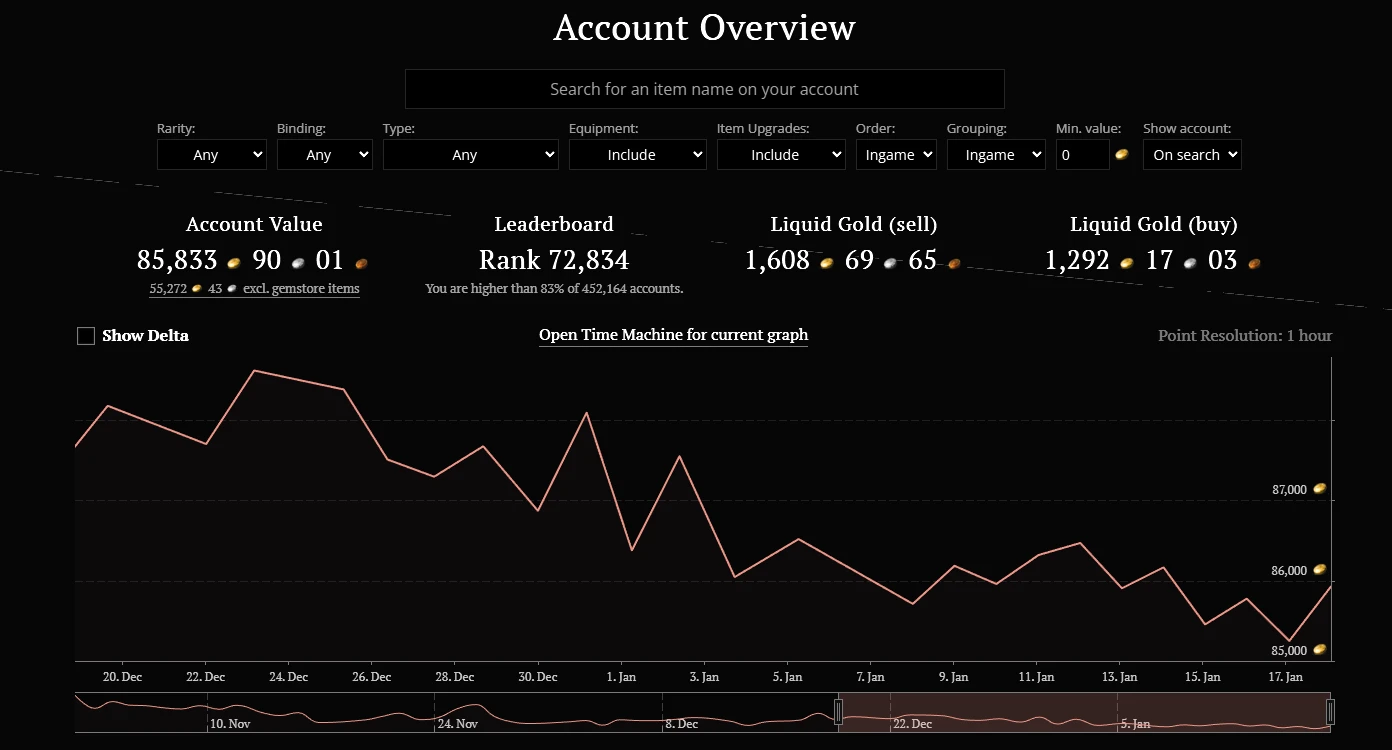Click the copper coin icon in Account Value
Image resolution: width=1392 pixels, height=750 pixels.
(361, 262)
